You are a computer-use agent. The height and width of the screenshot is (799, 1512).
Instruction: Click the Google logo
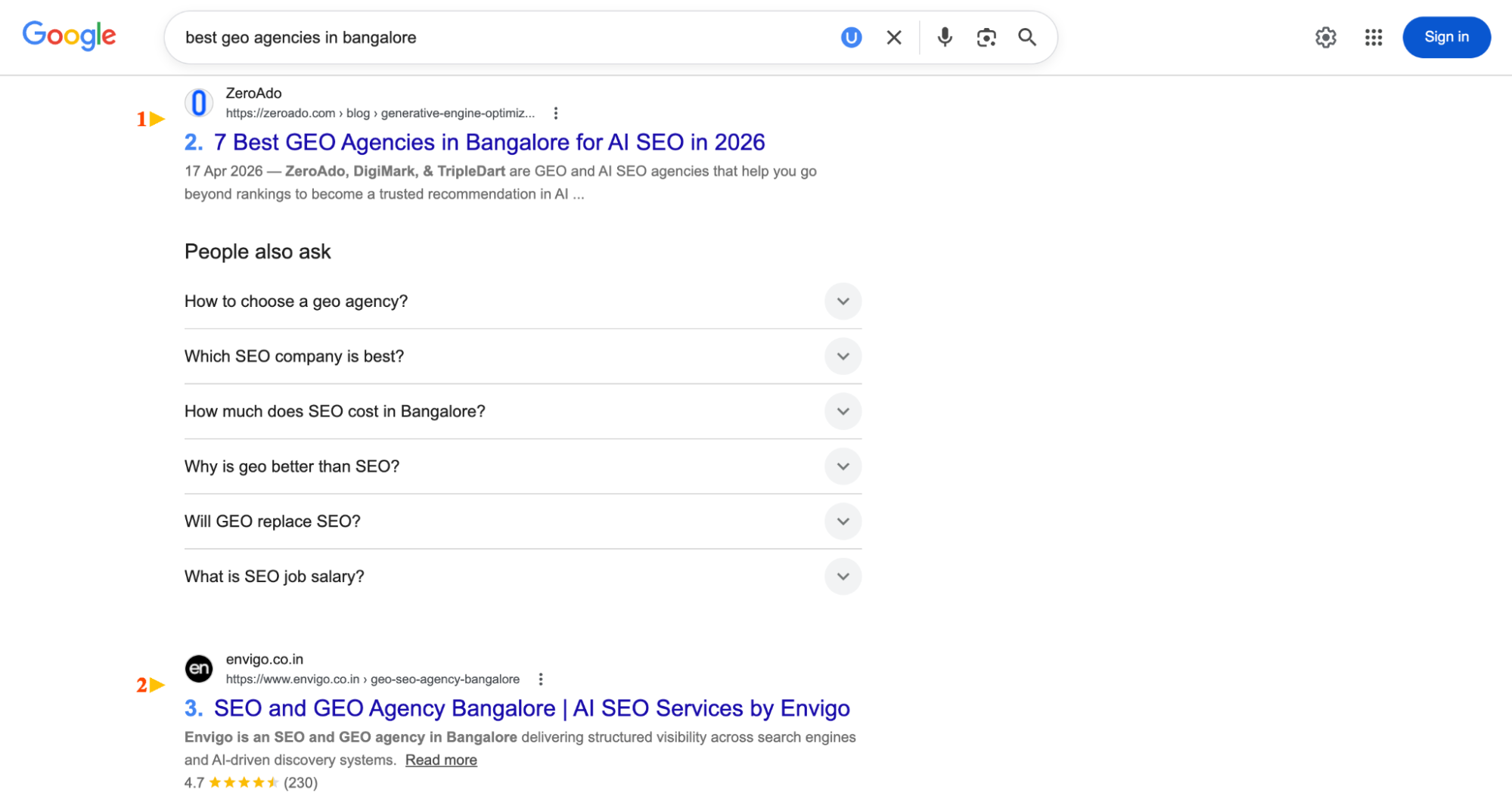69,36
